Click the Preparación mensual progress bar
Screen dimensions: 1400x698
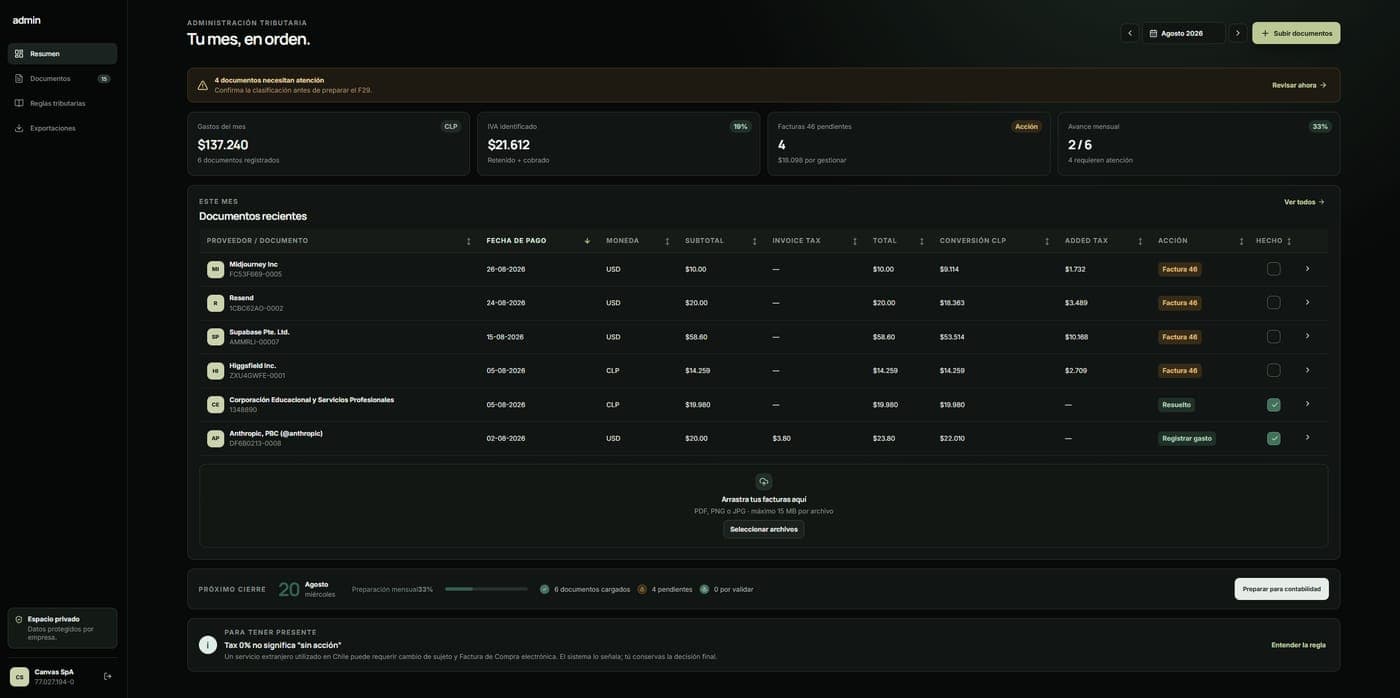[x=486, y=589]
